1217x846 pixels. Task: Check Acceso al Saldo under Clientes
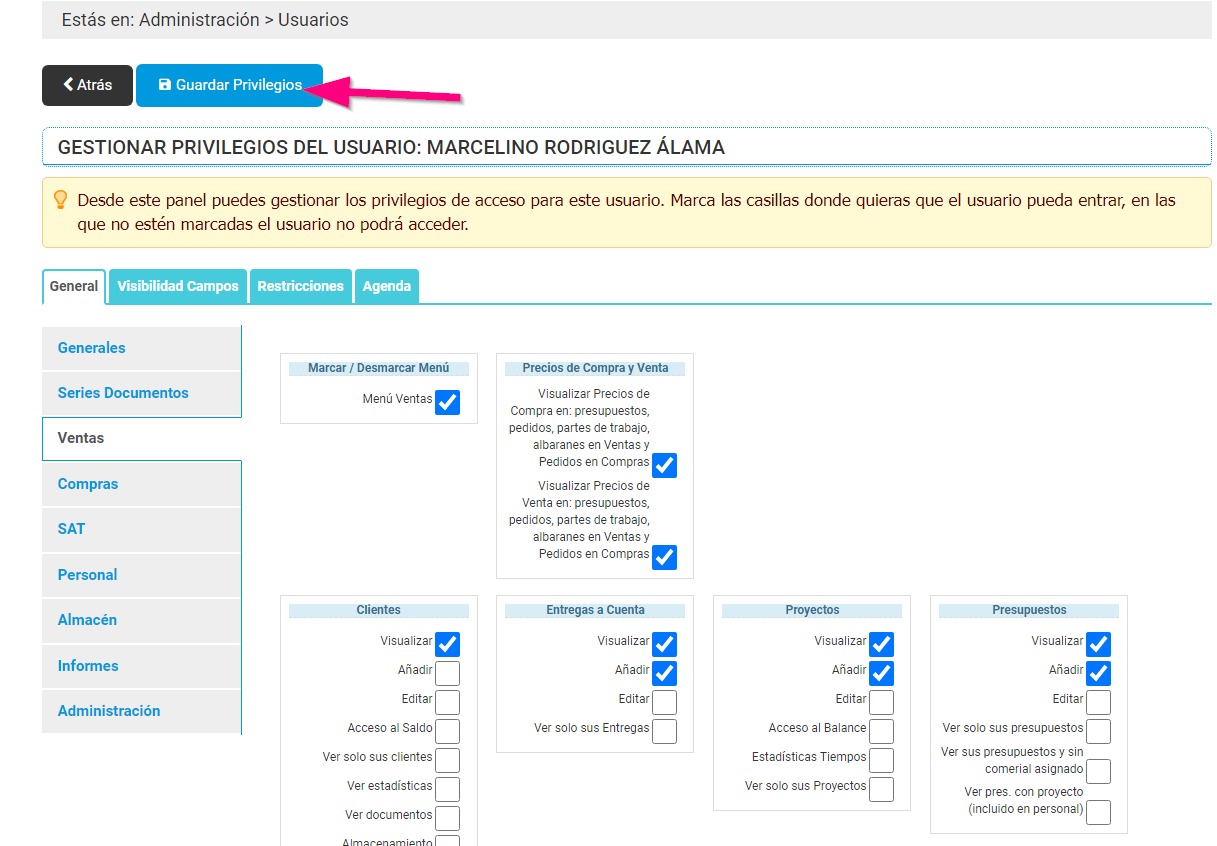click(447, 731)
